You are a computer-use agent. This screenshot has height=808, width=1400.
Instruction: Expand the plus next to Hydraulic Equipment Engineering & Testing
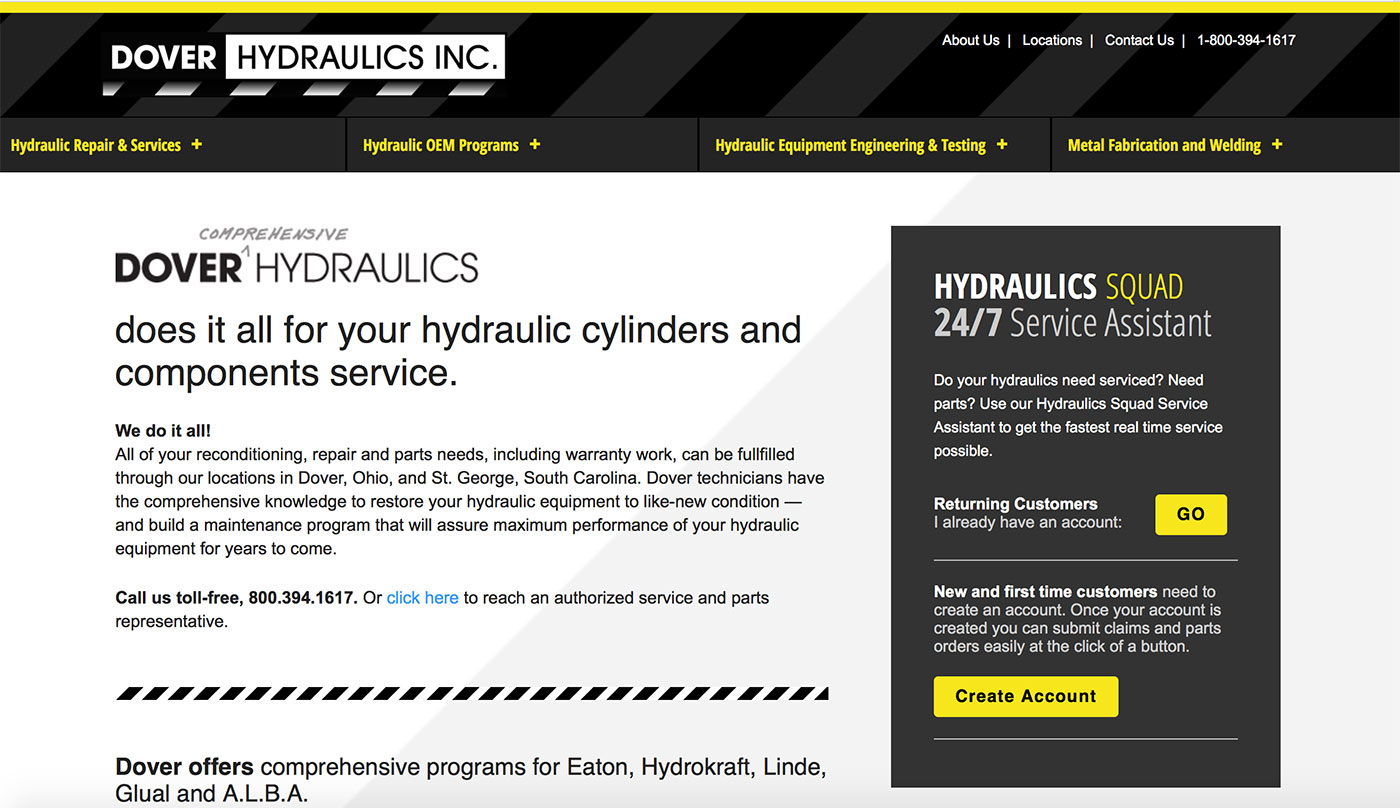1002,144
